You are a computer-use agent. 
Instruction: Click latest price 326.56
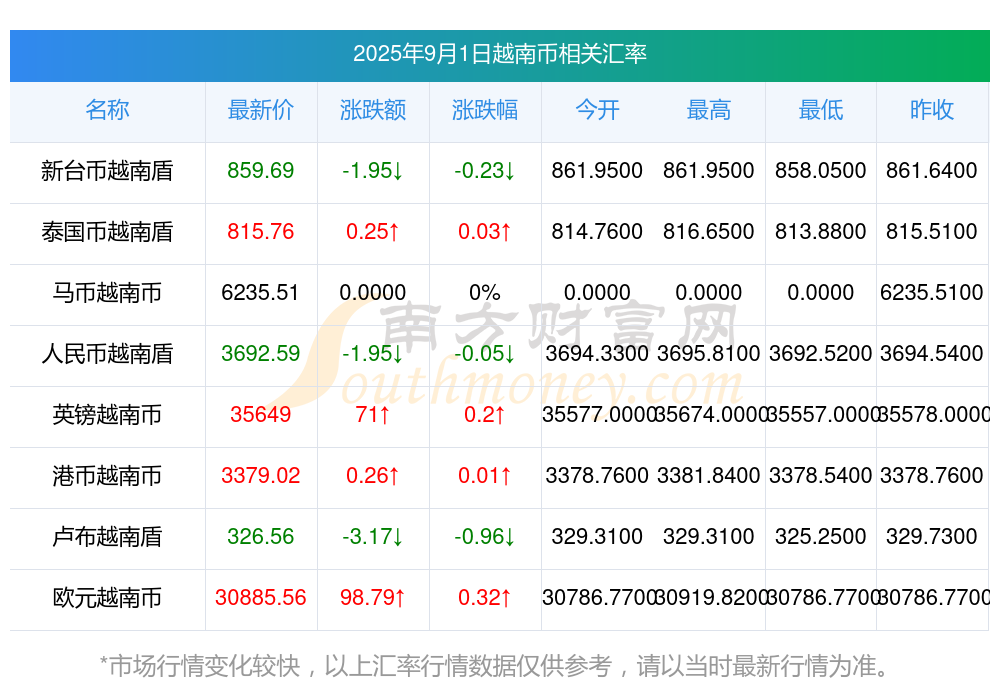pos(260,536)
